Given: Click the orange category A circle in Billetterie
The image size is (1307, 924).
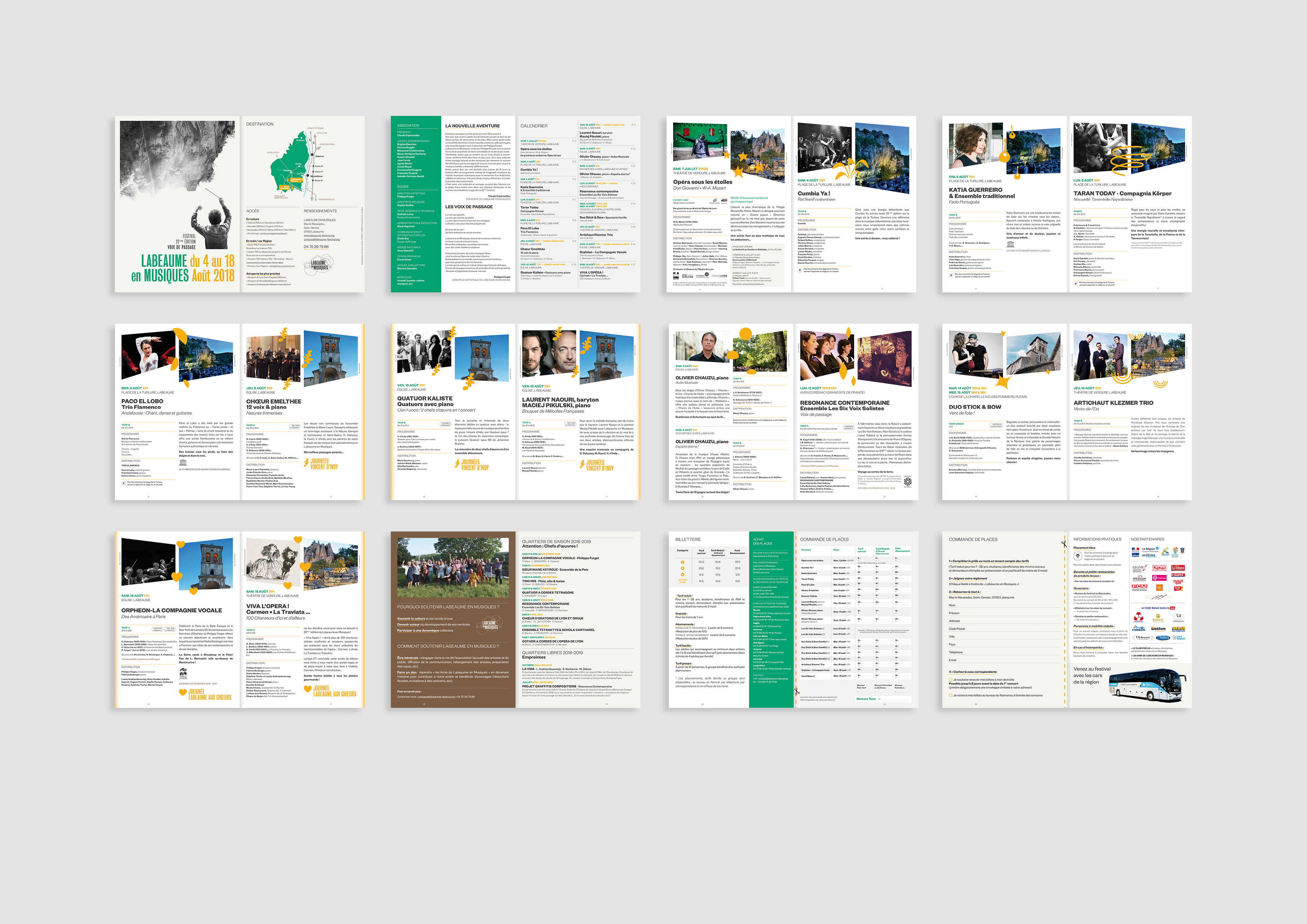Looking at the screenshot, I should (x=682, y=562).
